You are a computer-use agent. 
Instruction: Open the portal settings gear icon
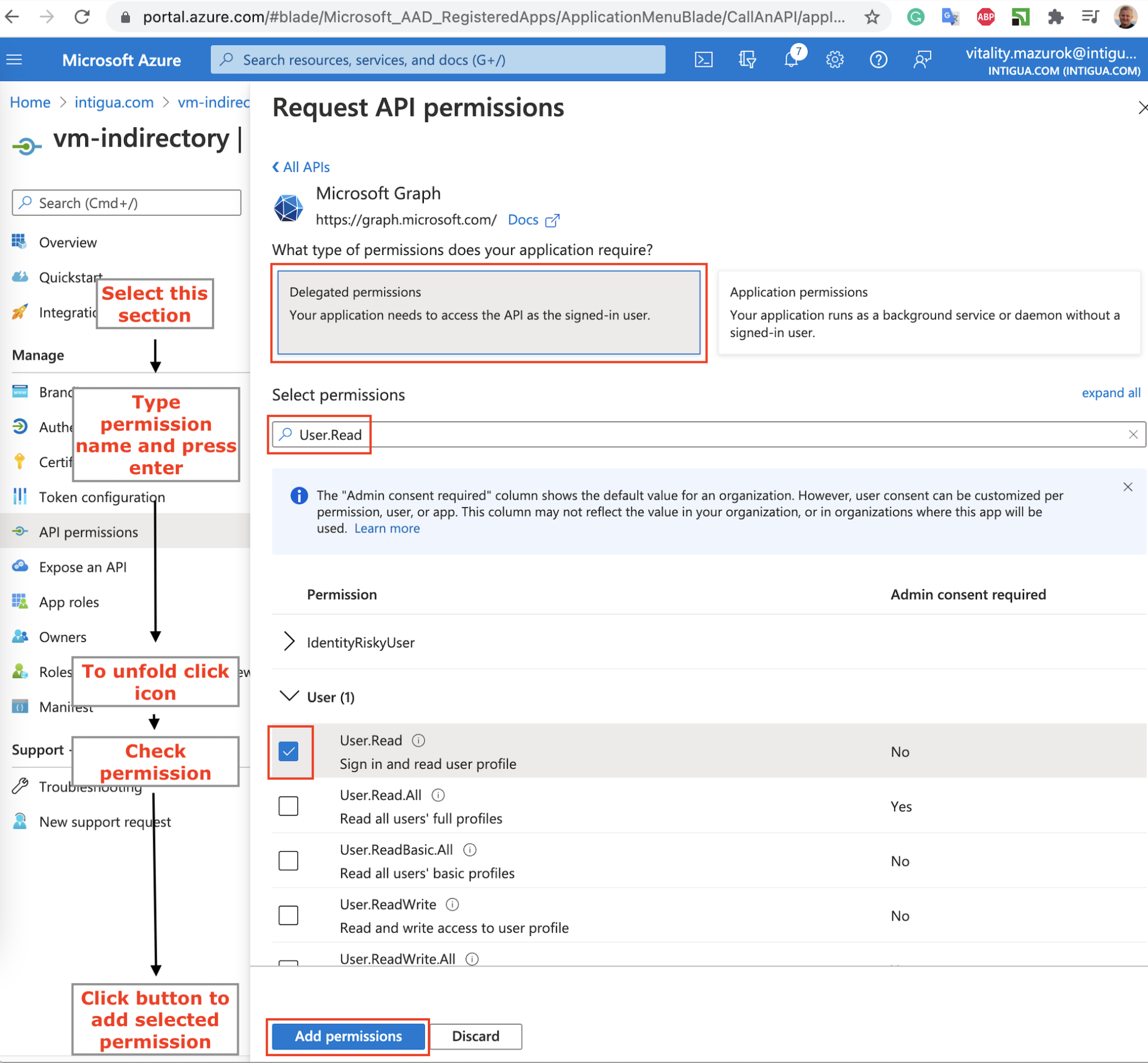pyautogui.click(x=834, y=60)
